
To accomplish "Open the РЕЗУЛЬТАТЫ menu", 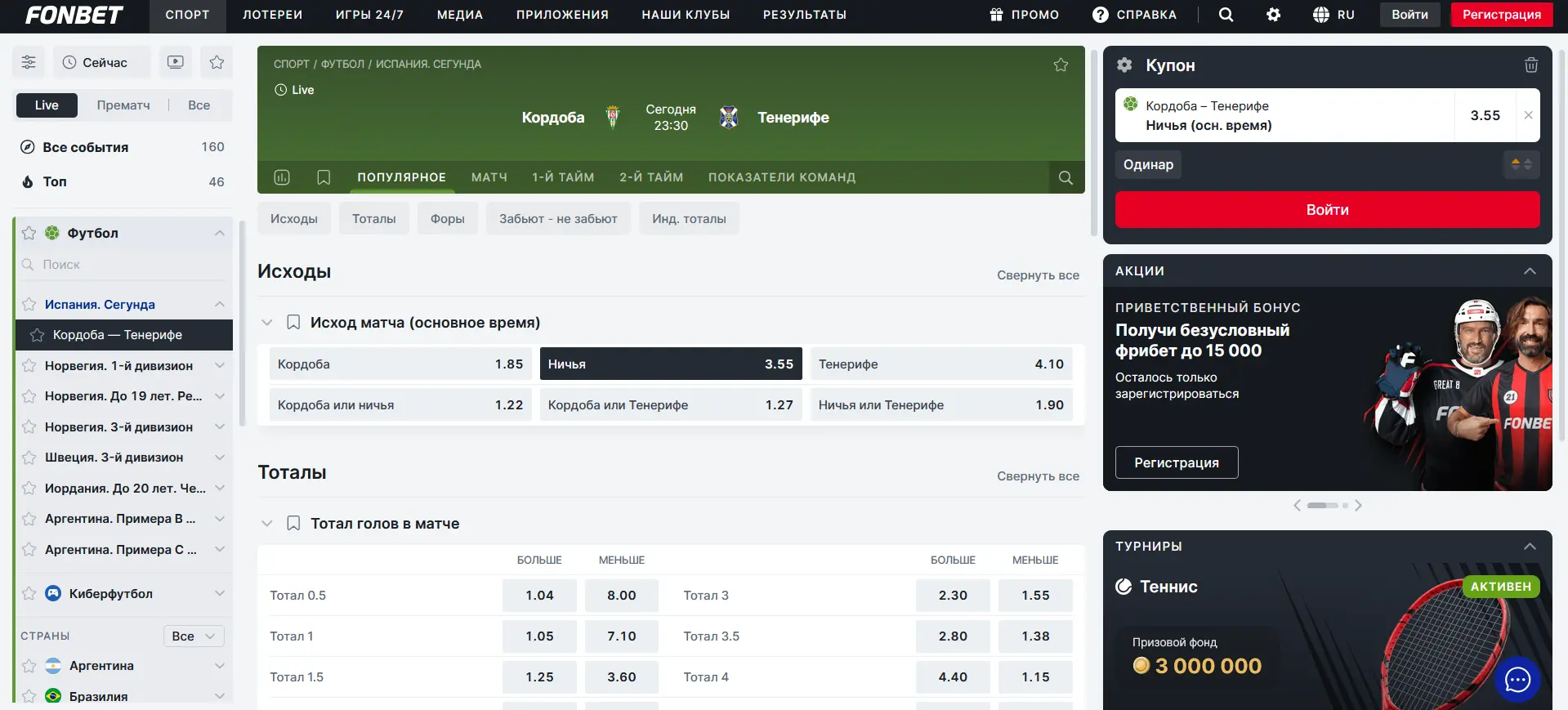I will (805, 15).
